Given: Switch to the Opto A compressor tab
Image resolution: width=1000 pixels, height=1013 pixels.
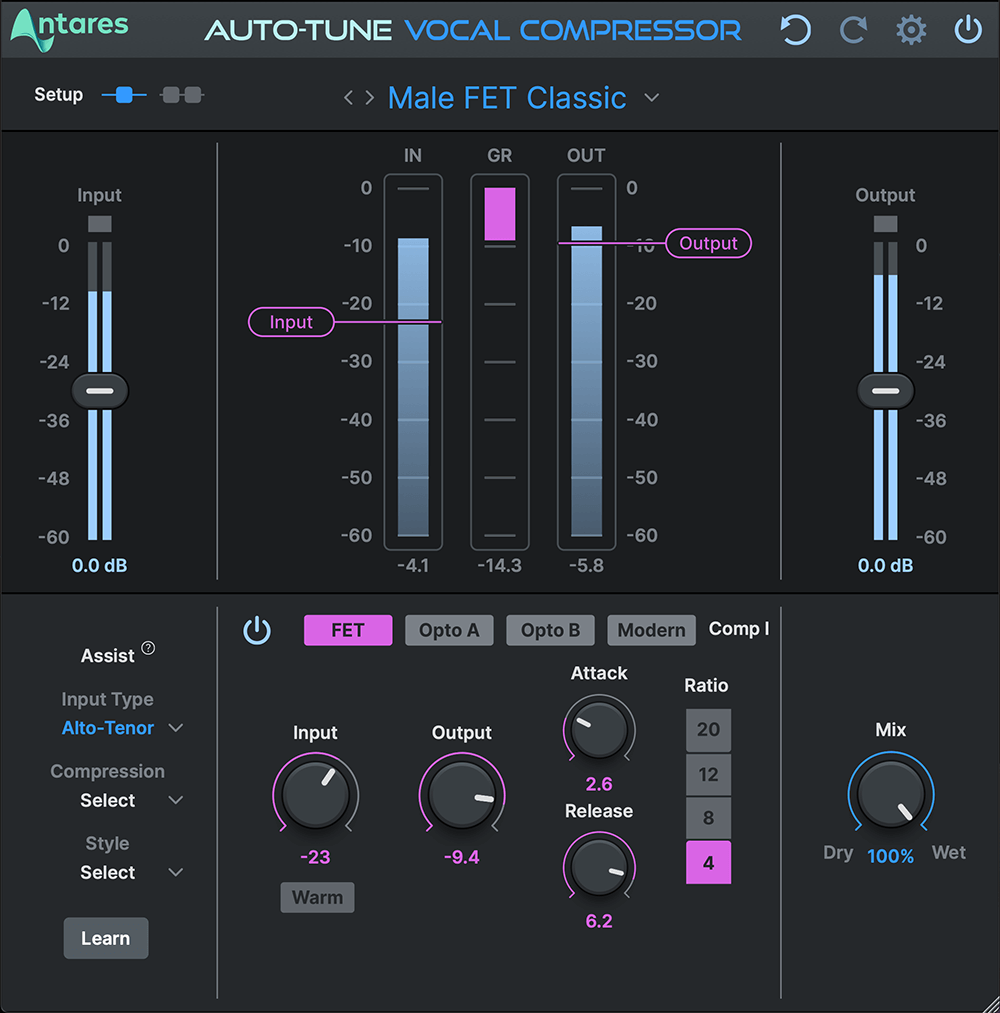Looking at the screenshot, I should click(x=449, y=630).
